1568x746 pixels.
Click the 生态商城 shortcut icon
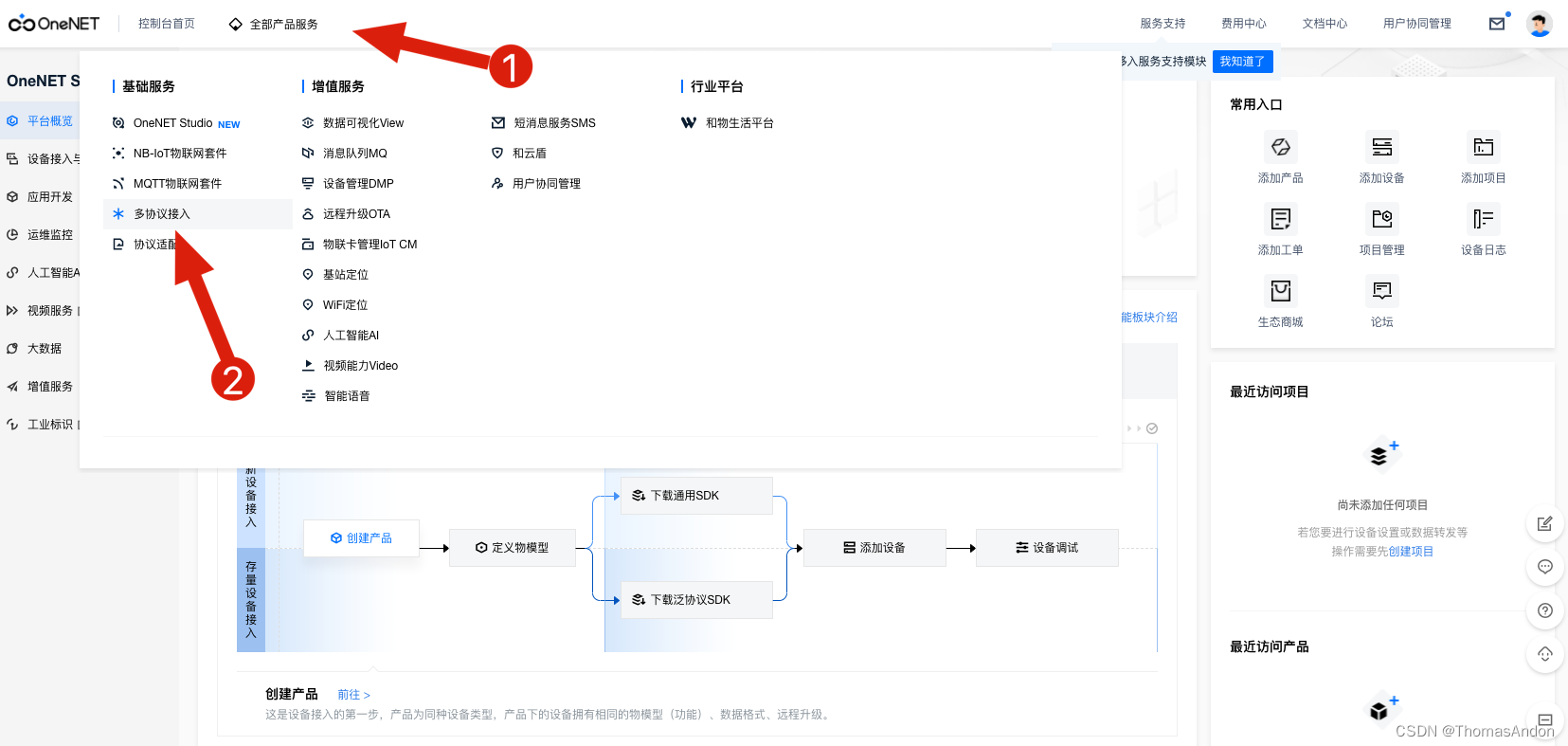1280,291
